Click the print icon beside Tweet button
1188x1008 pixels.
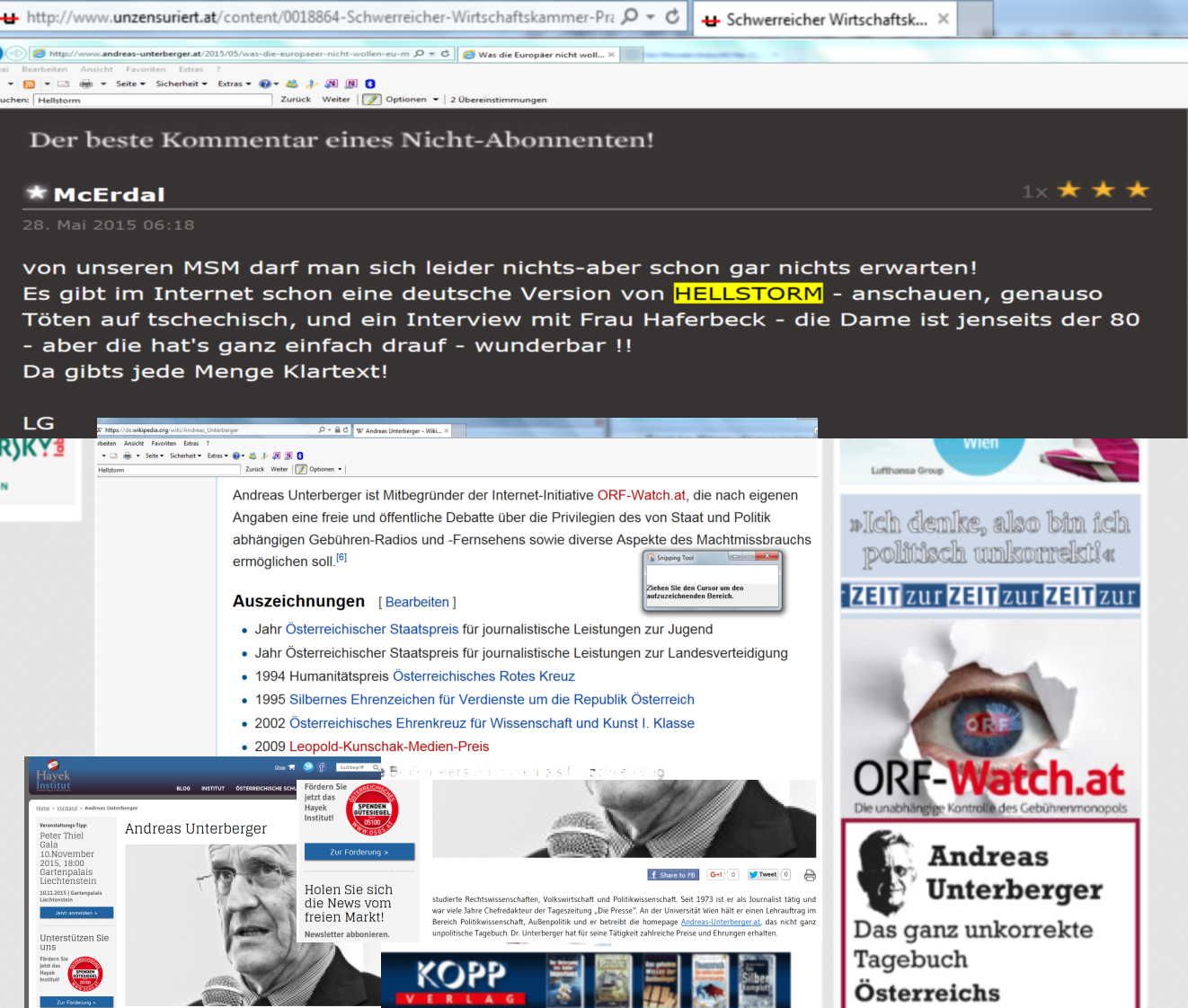810,875
